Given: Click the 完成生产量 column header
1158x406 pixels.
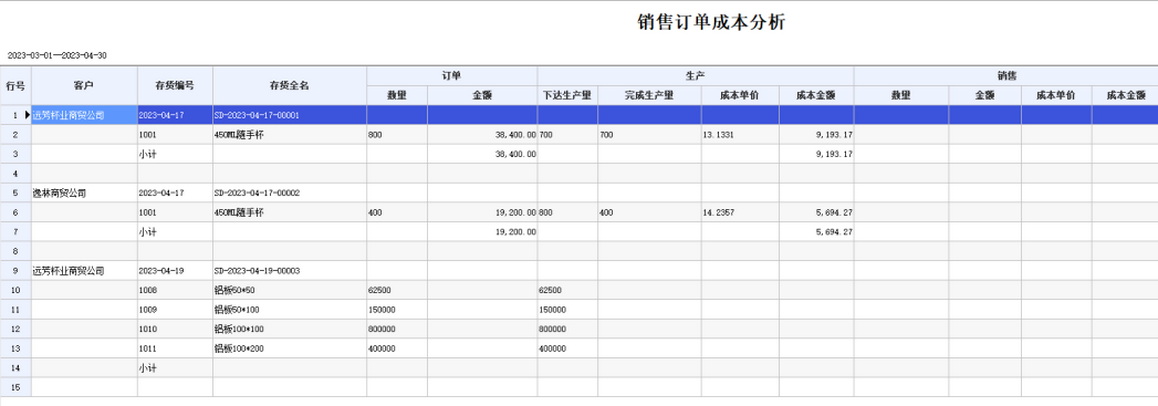Looking at the screenshot, I should (649, 95).
